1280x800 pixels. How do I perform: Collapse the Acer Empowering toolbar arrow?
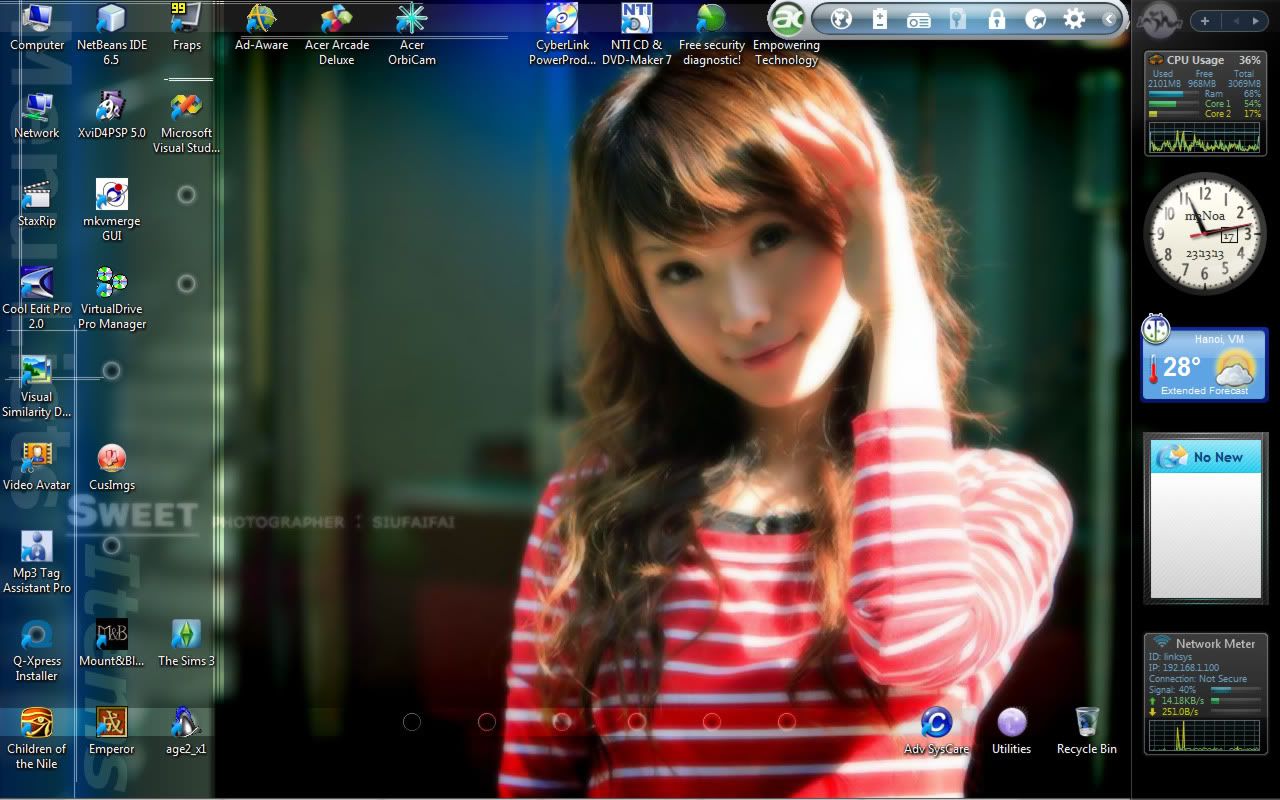coord(1109,19)
